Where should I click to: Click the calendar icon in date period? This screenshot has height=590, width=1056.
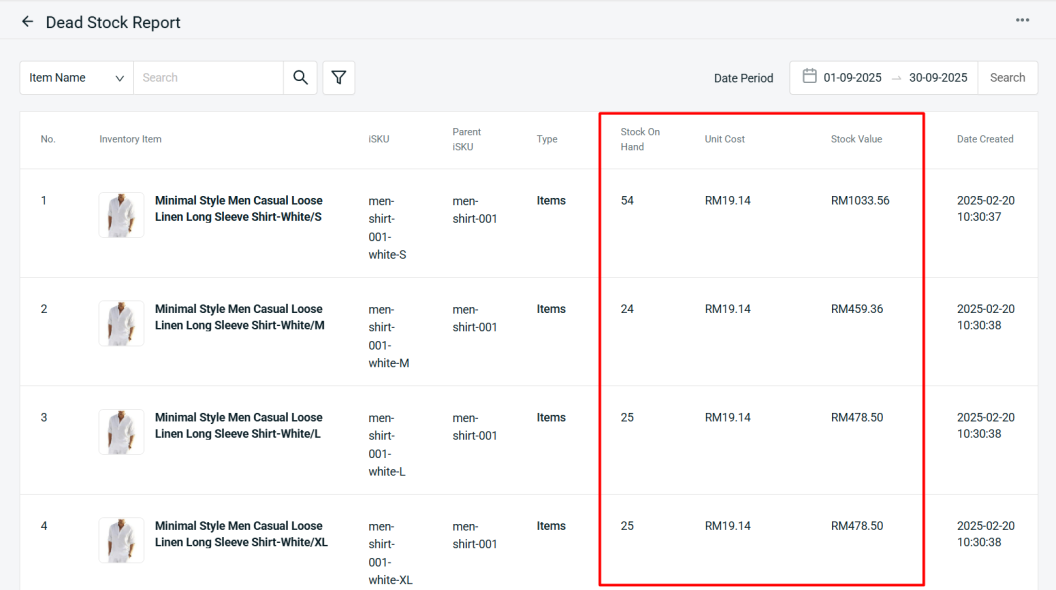click(809, 77)
